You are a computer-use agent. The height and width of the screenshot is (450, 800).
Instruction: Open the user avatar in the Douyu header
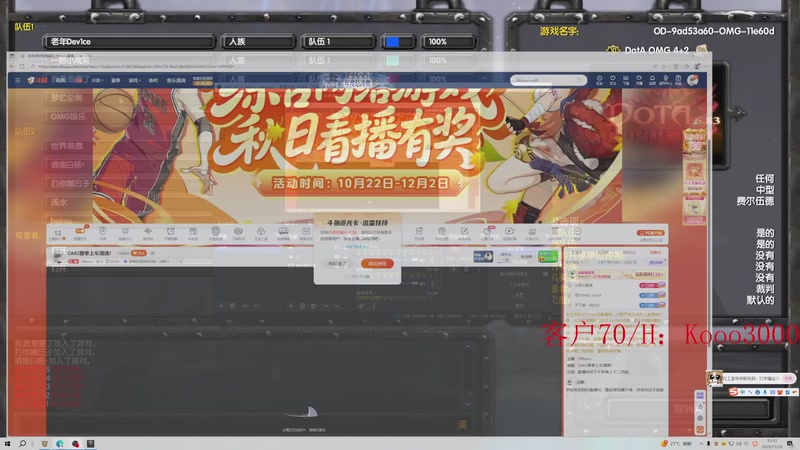[x=693, y=80]
